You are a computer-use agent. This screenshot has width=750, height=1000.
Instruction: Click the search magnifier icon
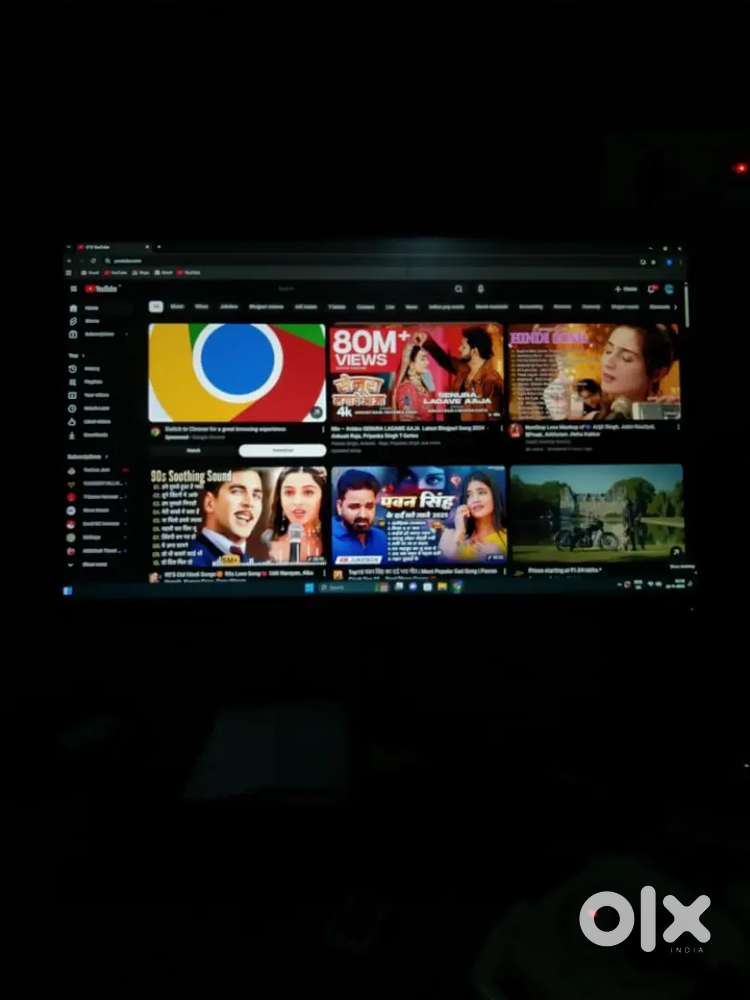coord(459,289)
